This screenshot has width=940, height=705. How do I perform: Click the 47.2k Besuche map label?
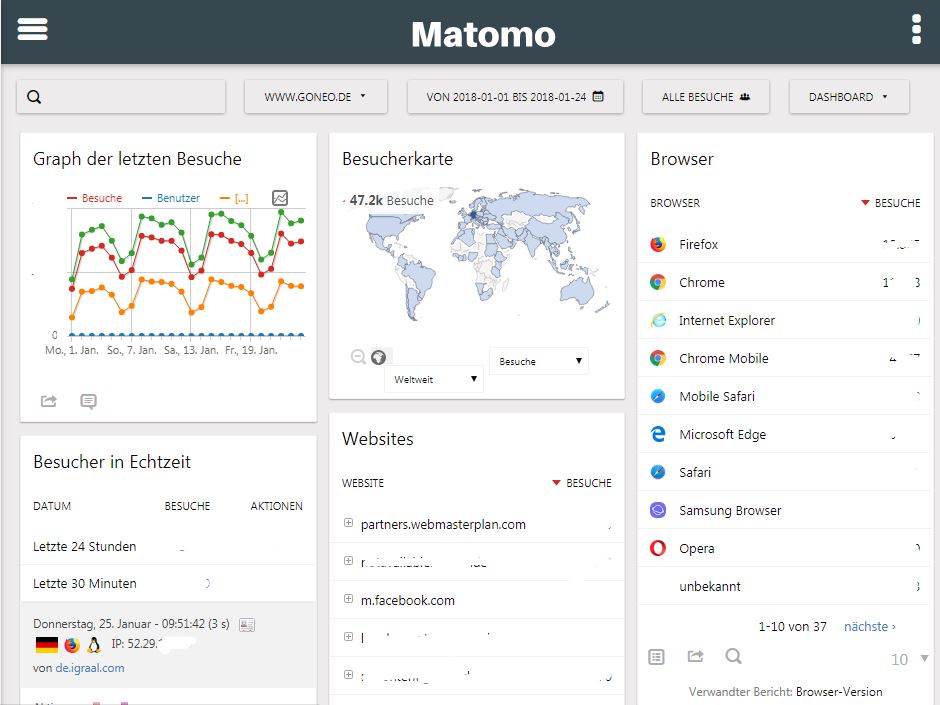pyautogui.click(x=391, y=200)
